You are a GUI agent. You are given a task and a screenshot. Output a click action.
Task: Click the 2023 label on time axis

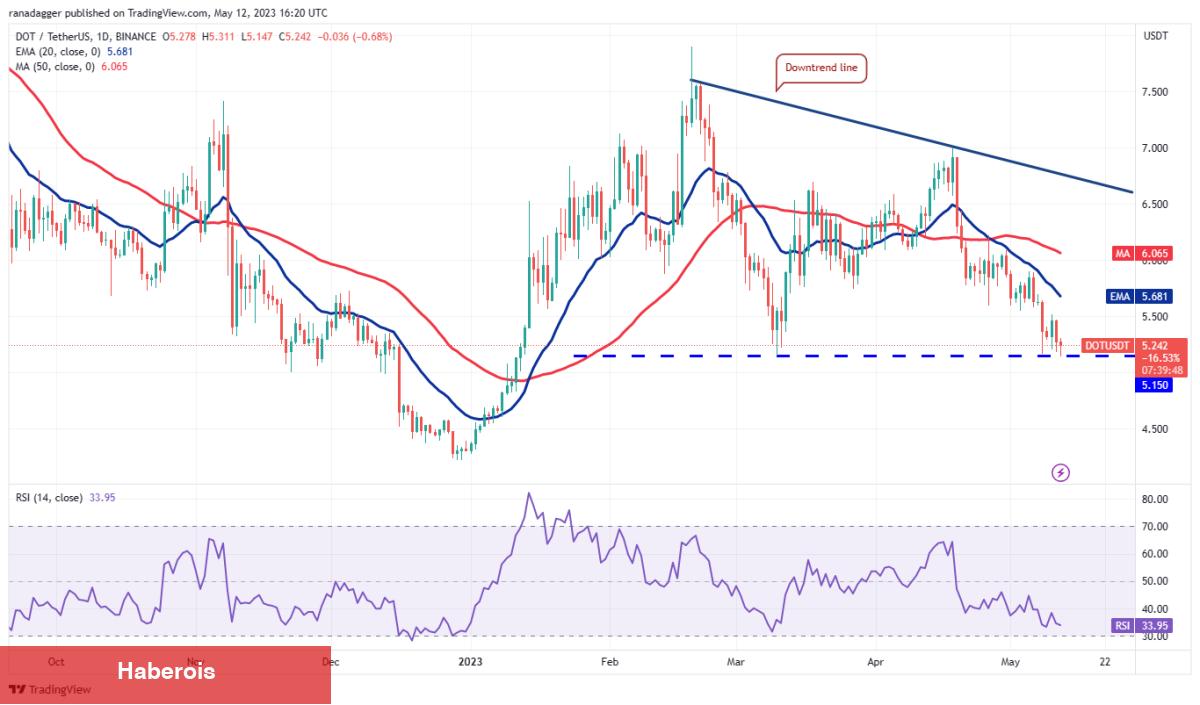click(470, 662)
